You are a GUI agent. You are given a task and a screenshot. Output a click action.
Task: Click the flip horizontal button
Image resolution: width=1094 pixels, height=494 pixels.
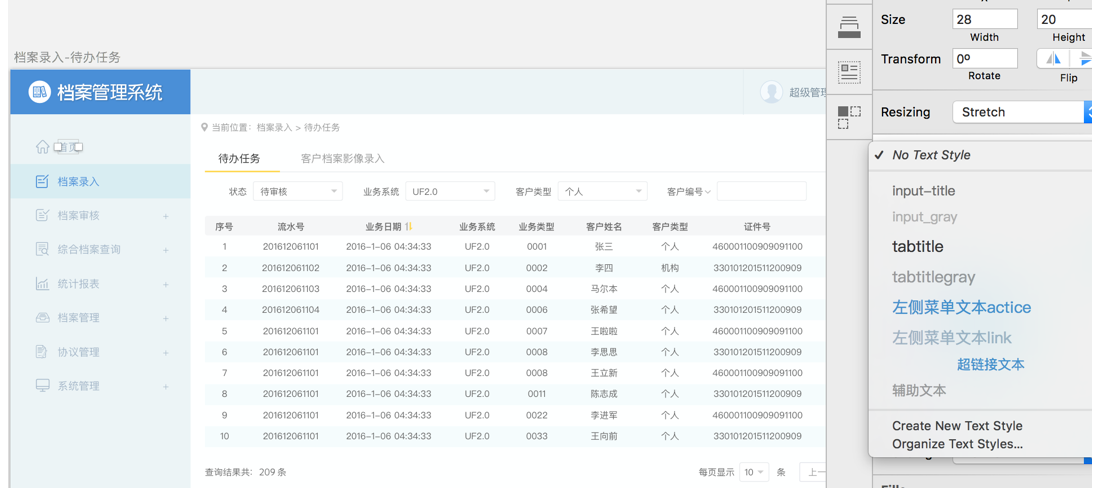1054,59
